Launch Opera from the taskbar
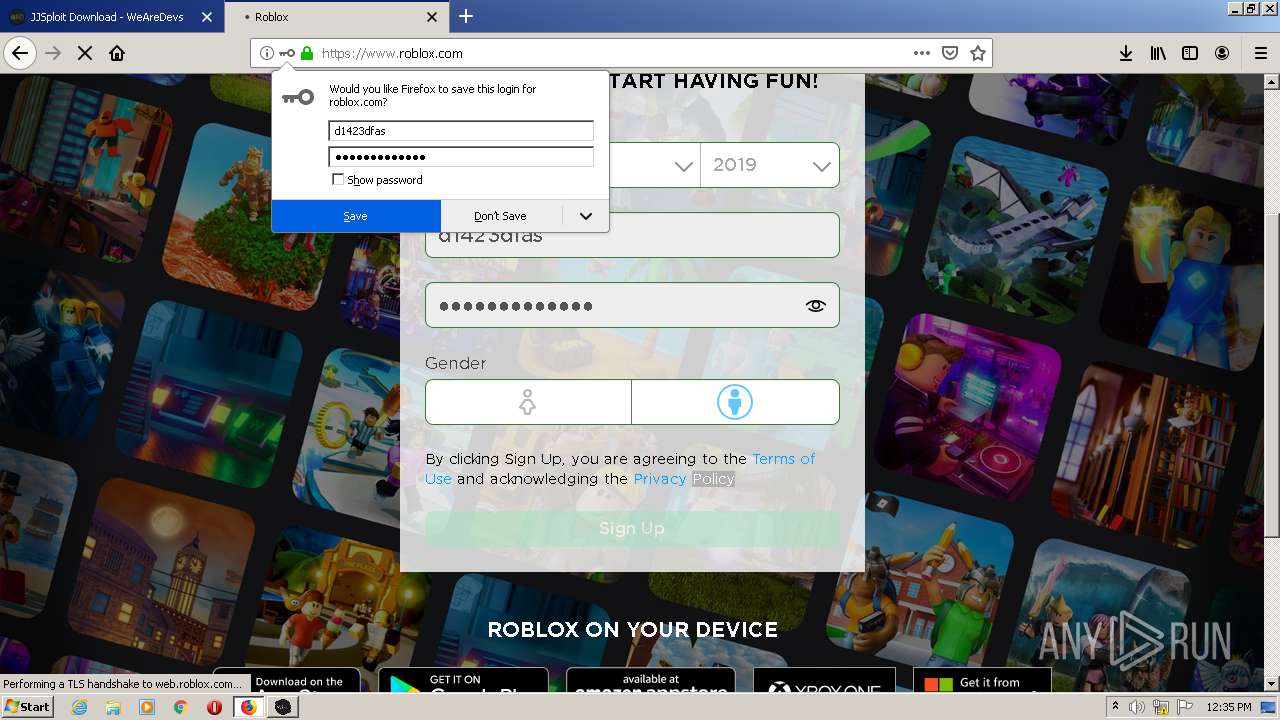Viewport: 1280px width, 720px height. point(214,707)
